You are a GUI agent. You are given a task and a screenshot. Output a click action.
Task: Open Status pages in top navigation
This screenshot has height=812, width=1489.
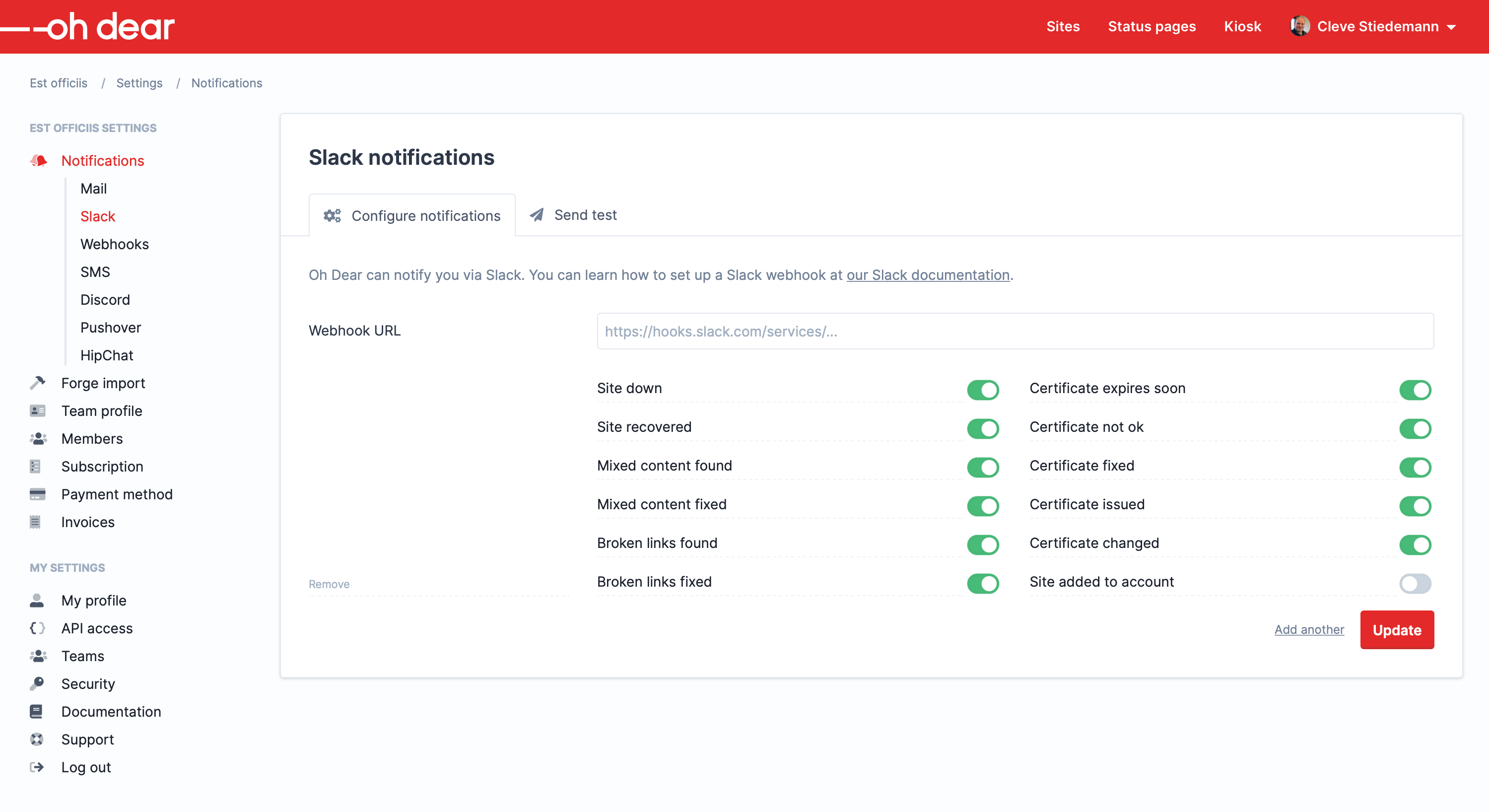pos(1151,27)
